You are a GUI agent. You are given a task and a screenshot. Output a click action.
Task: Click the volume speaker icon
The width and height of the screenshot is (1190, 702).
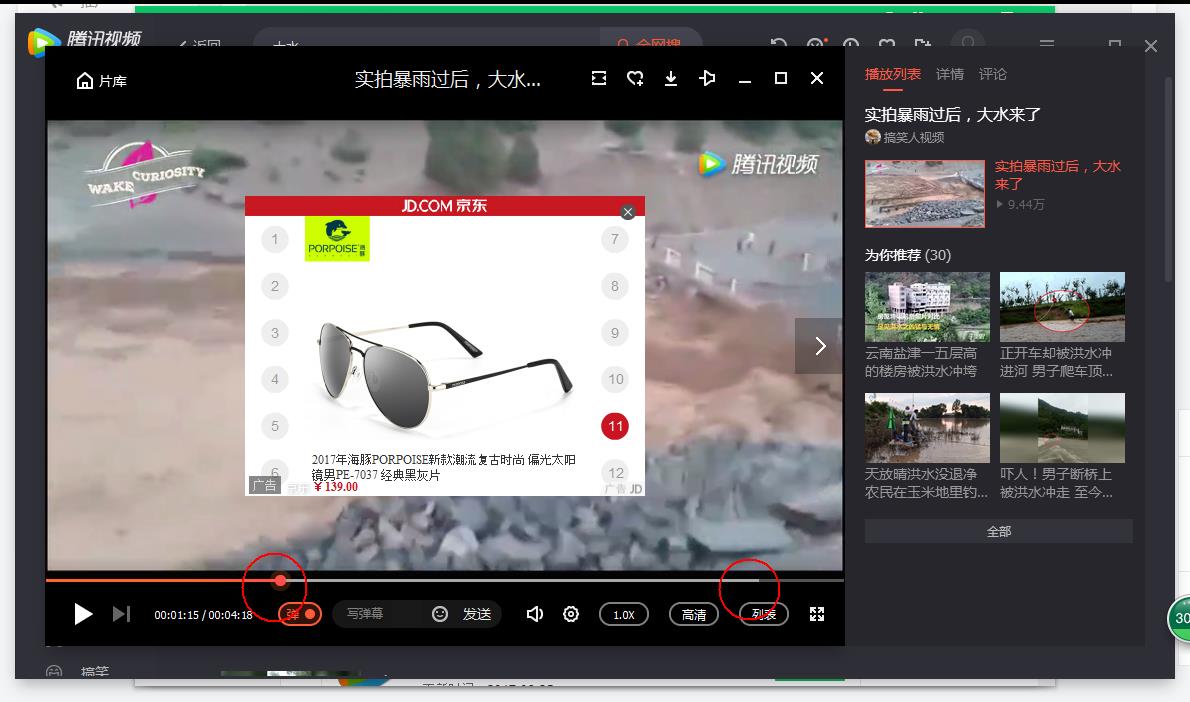coord(535,614)
